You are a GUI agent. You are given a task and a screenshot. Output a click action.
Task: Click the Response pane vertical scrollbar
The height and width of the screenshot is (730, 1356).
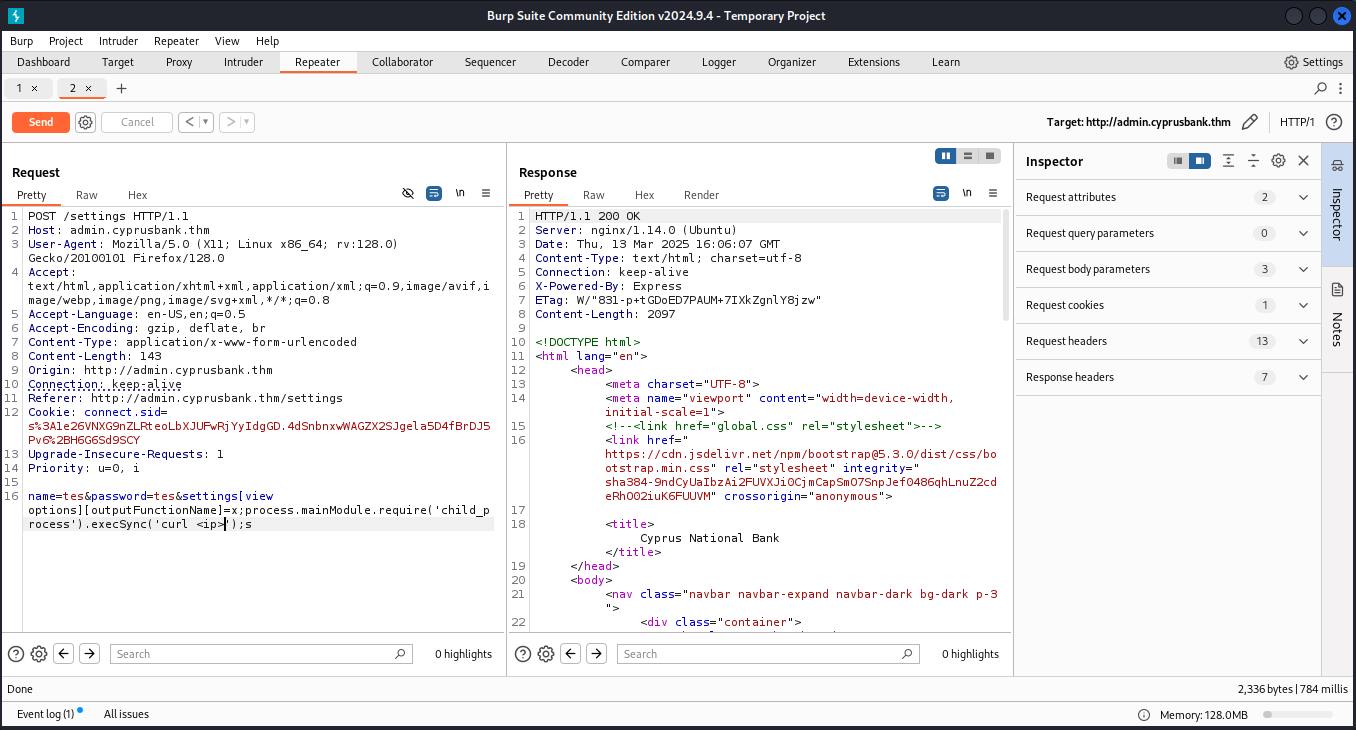point(1006,265)
